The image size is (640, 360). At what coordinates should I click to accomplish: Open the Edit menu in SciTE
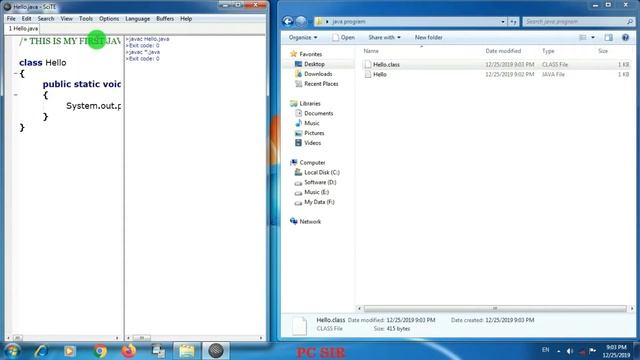27,19
